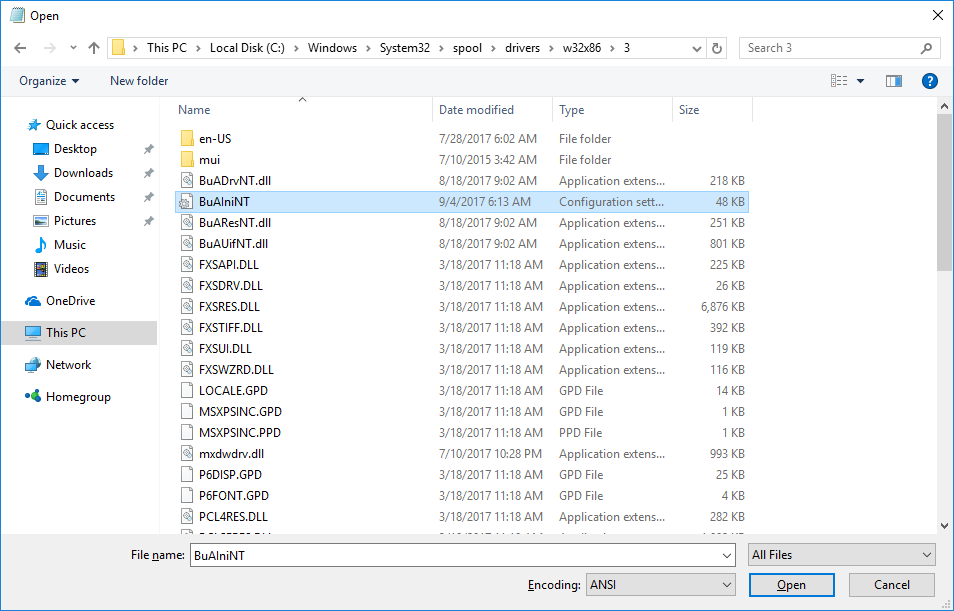The image size is (954, 611).
Task: Expand the Organize menu
Action: (x=49, y=81)
